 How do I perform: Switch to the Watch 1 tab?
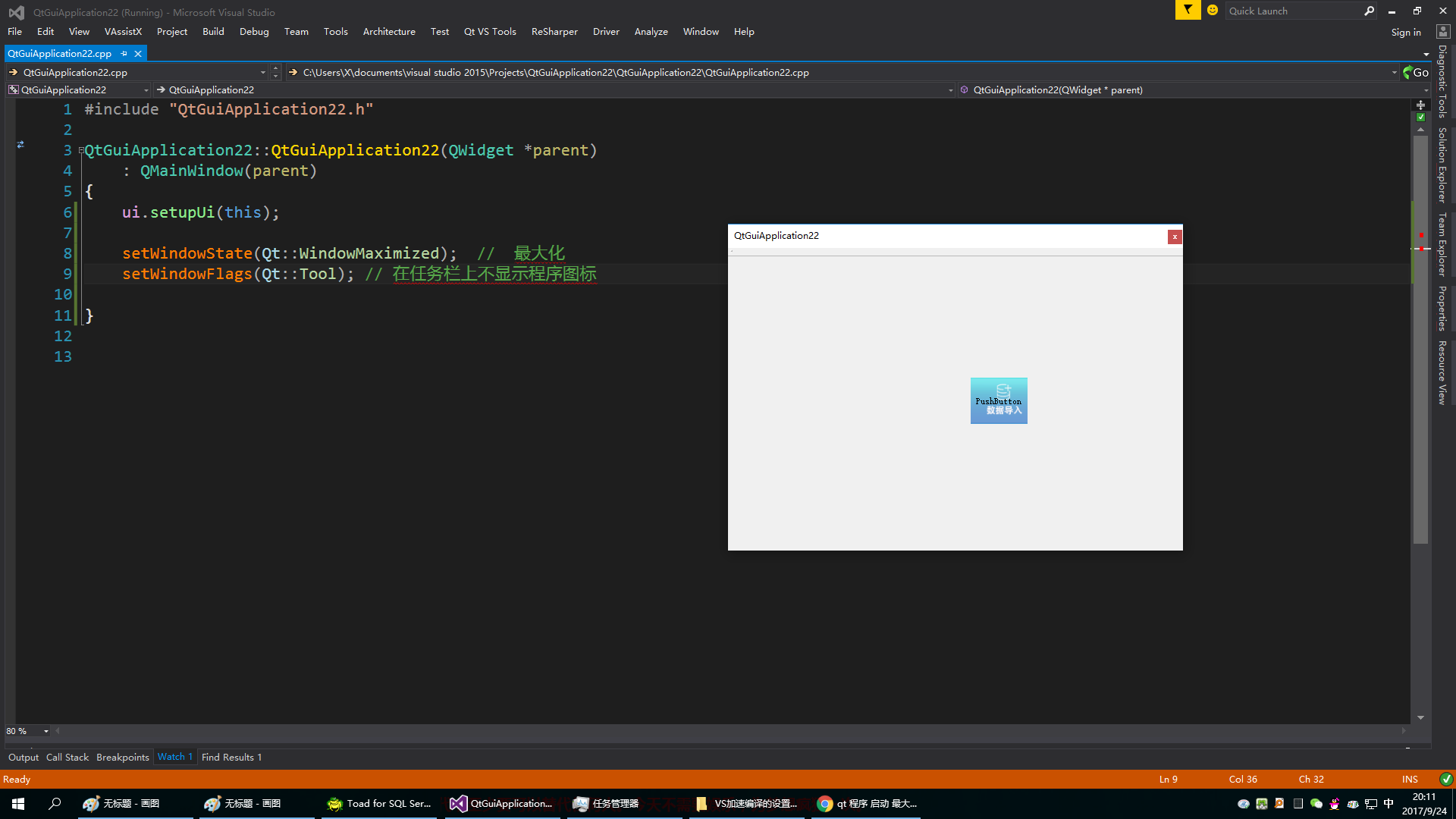175,757
